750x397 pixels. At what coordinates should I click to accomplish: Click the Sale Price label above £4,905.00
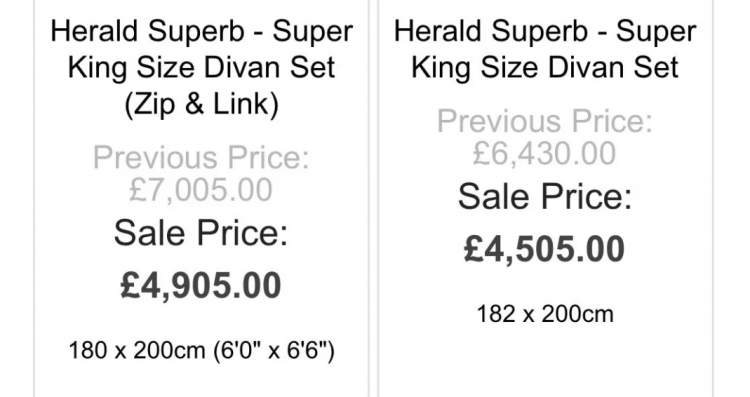point(201,233)
